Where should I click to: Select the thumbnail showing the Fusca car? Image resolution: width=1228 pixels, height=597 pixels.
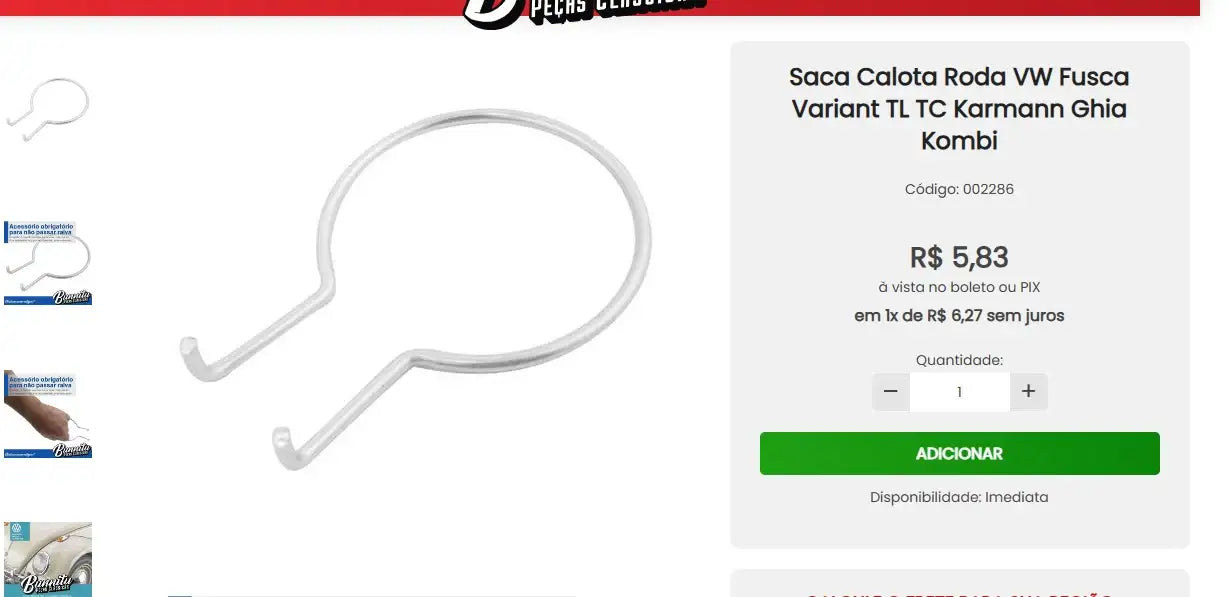coord(48,559)
